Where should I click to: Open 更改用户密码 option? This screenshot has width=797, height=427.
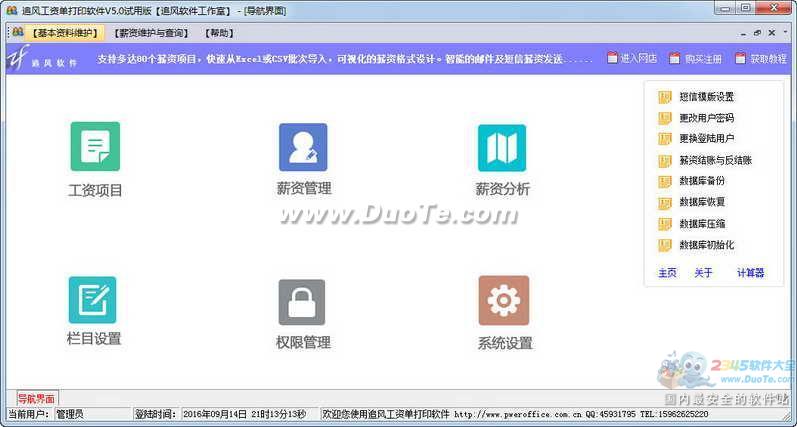(707, 118)
